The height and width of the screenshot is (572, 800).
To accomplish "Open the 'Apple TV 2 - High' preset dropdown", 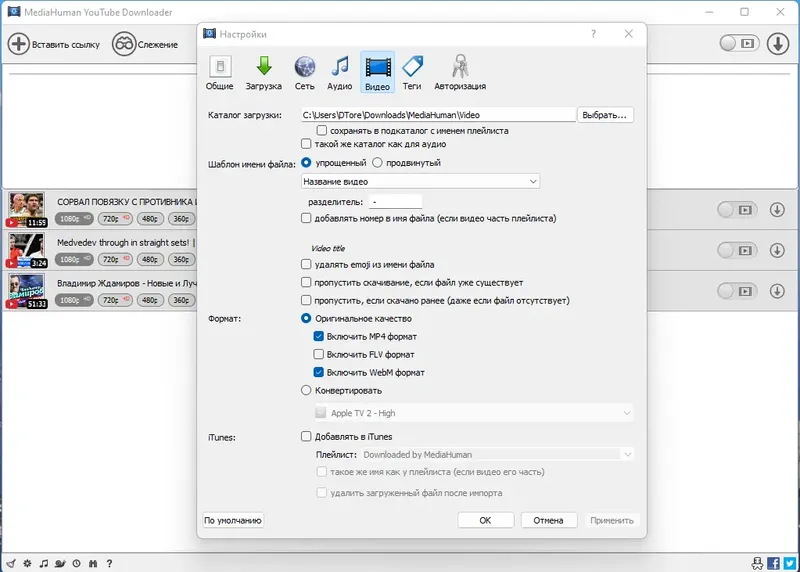I will pyautogui.click(x=473, y=413).
